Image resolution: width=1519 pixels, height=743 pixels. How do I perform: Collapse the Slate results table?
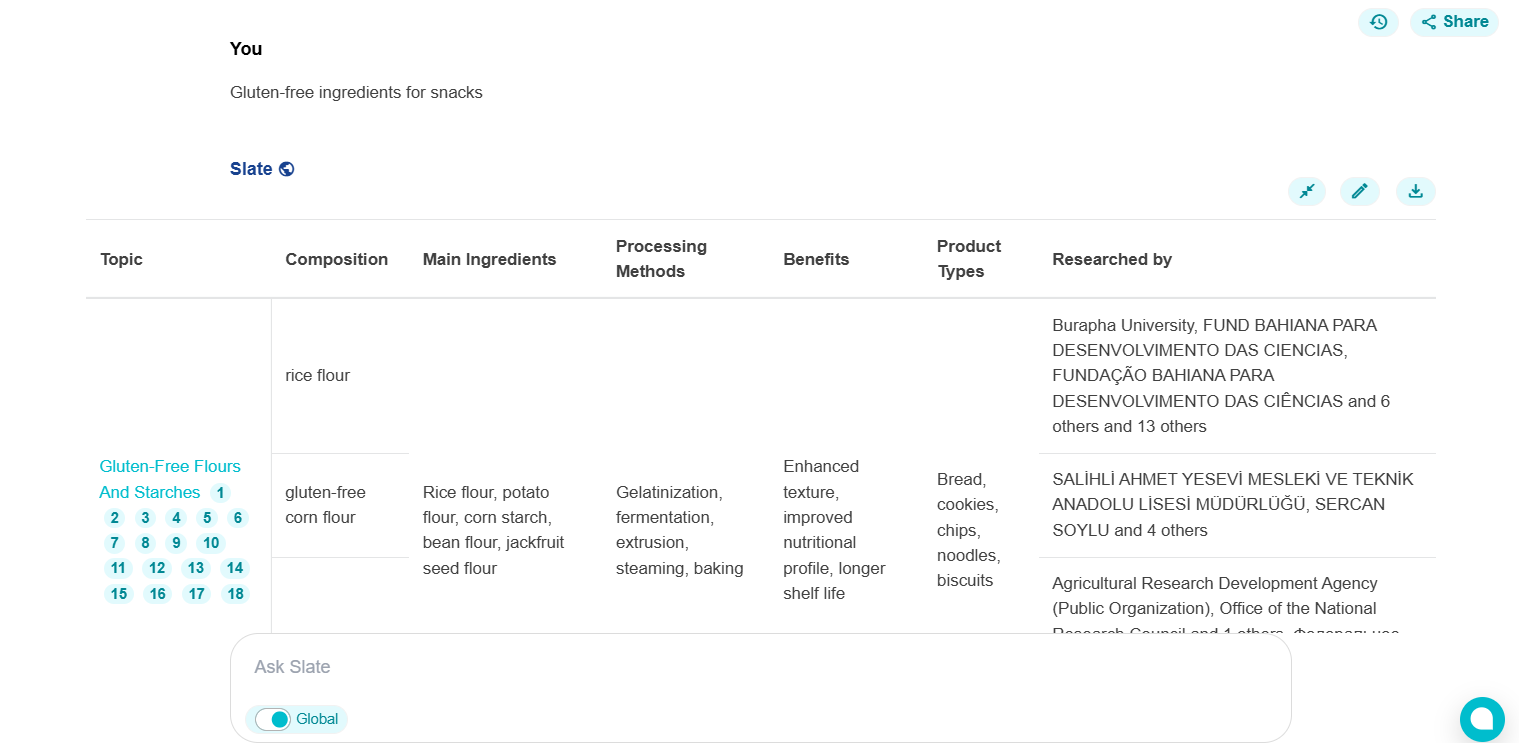click(1307, 191)
